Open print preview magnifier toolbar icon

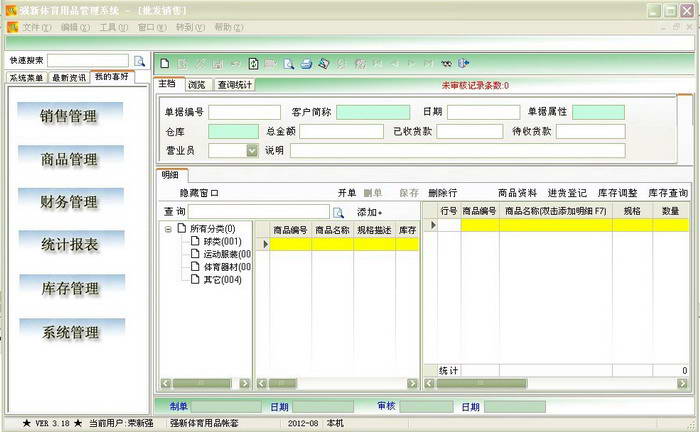pos(289,64)
